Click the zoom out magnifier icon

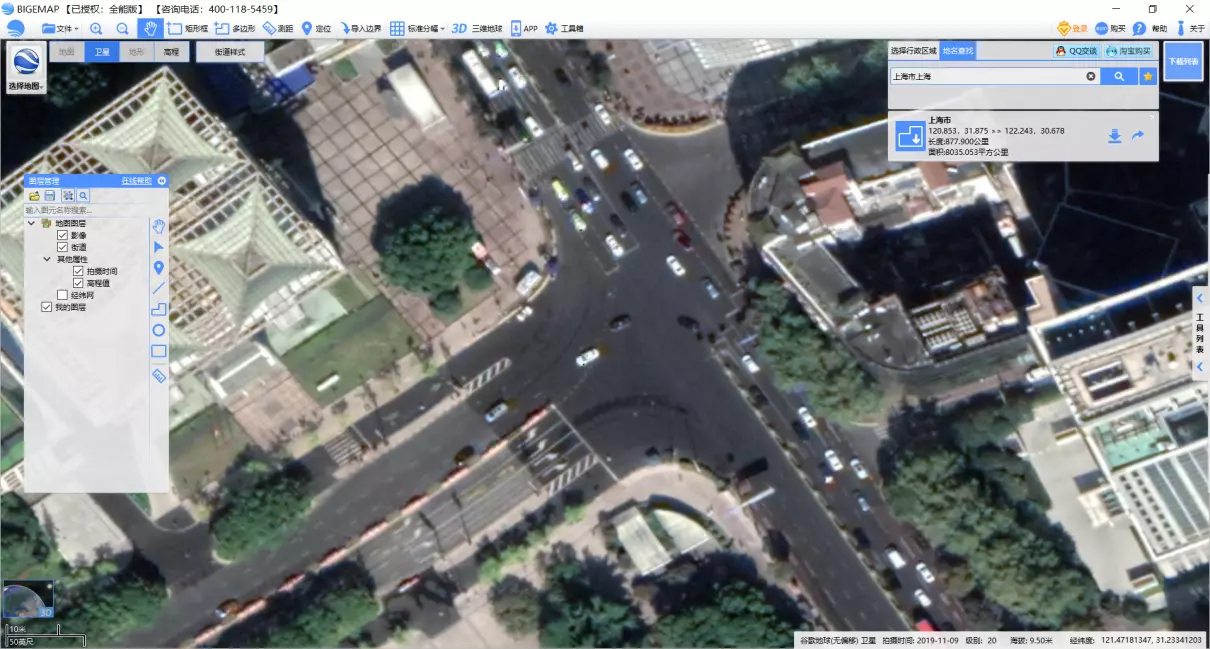[x=122, y=29]
